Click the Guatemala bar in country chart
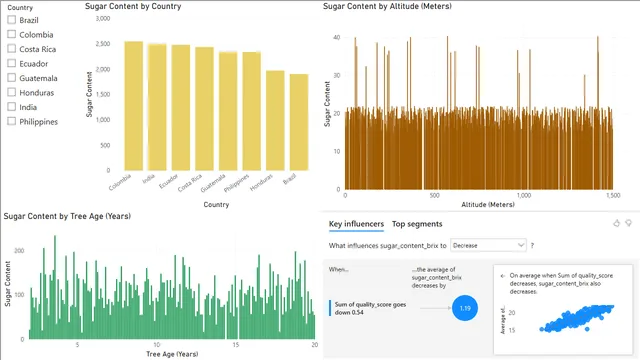This screenshot has width=640, height=360. [x=228, y=111]
